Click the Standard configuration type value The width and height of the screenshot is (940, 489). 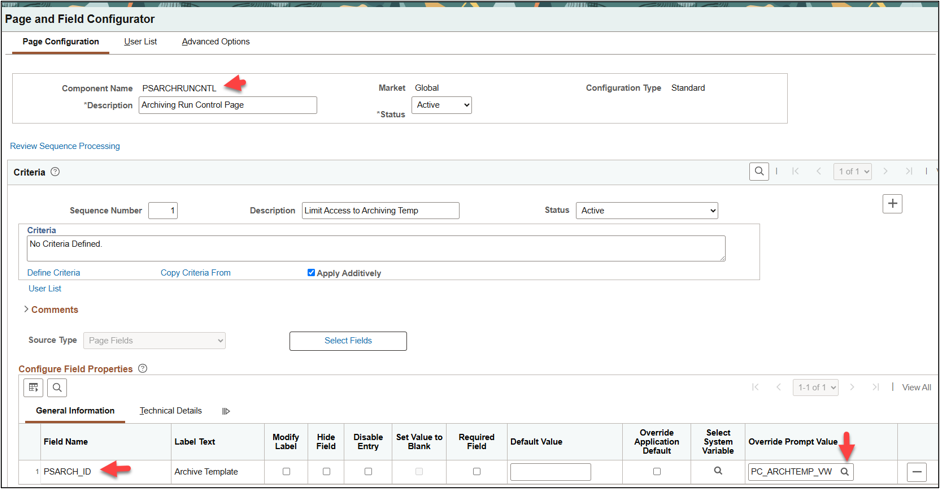[x=688, y=87]
